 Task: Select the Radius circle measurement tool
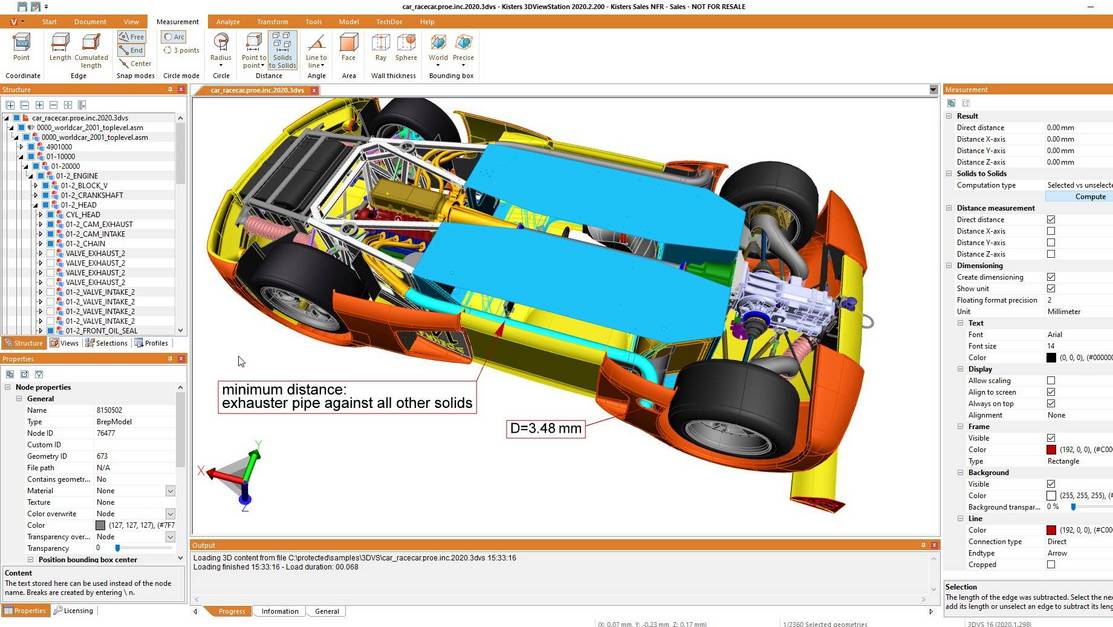tap(221, 50)
